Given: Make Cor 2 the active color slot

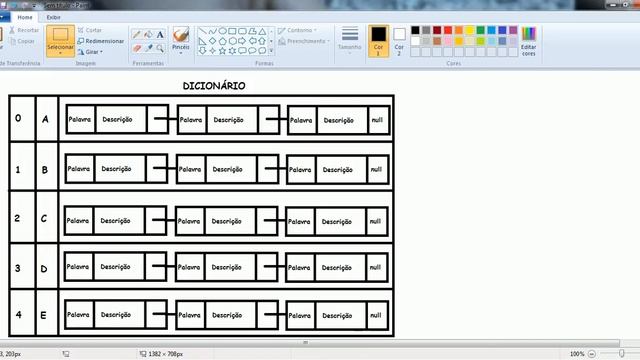Looking at the screenshot, I should (x=399, y=41).
